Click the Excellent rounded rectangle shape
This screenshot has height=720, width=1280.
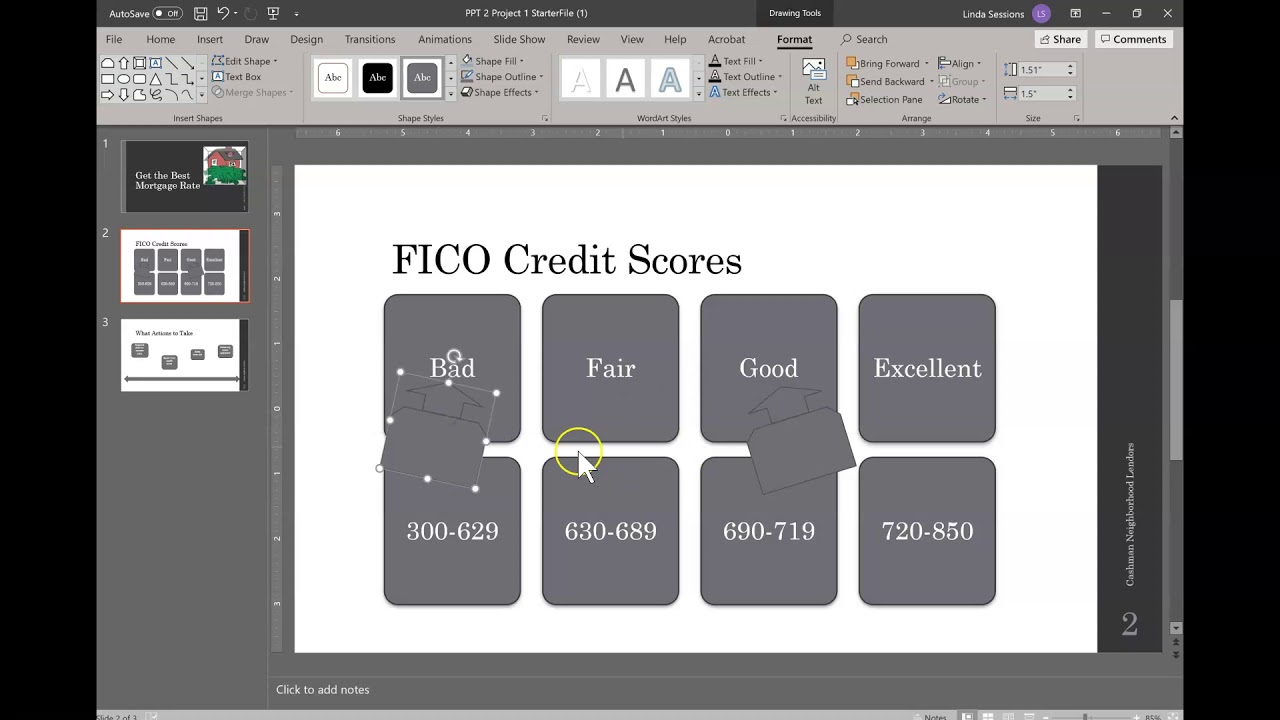tap(927, 368)
